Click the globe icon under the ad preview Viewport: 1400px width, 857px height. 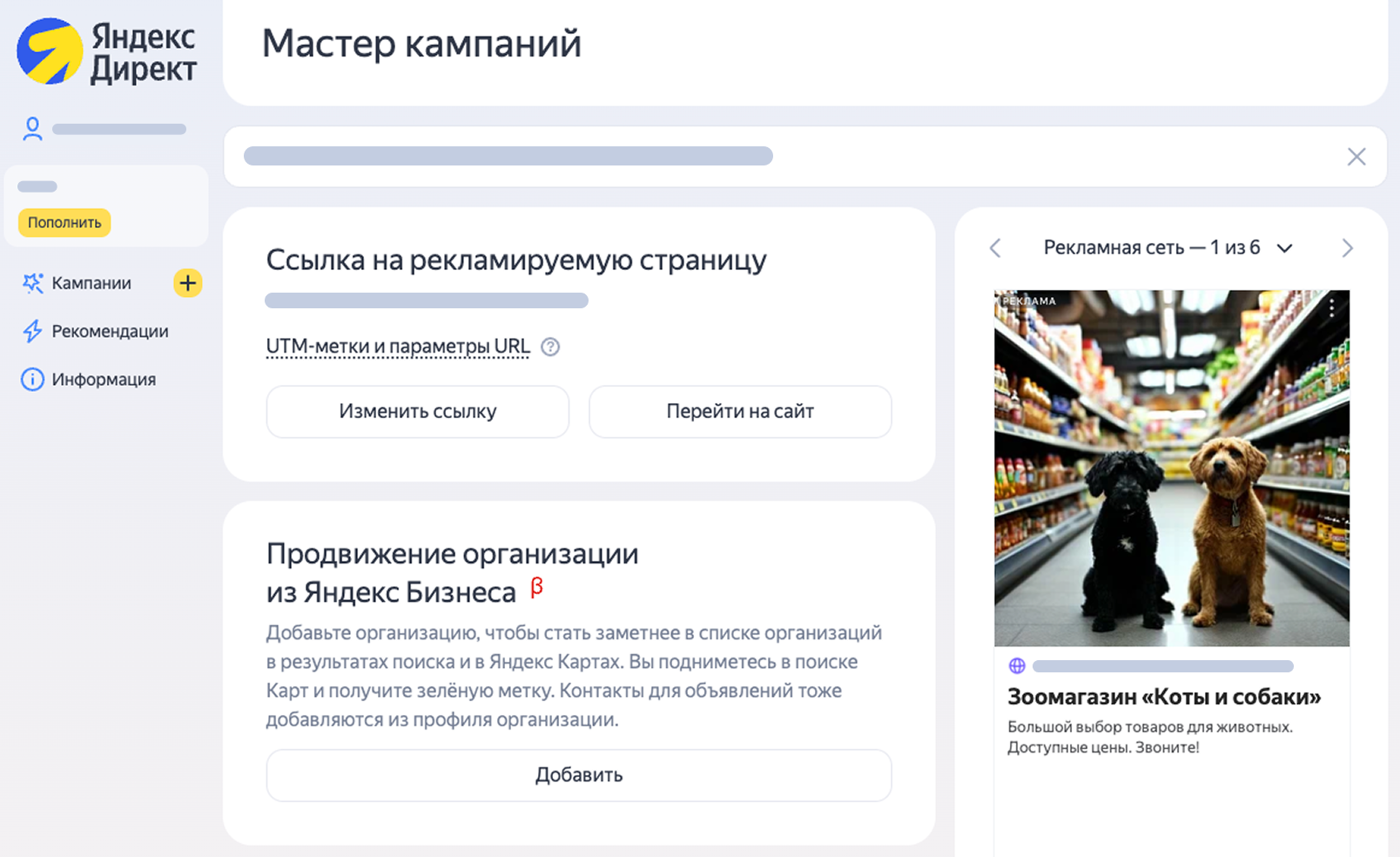point(1016,666)
